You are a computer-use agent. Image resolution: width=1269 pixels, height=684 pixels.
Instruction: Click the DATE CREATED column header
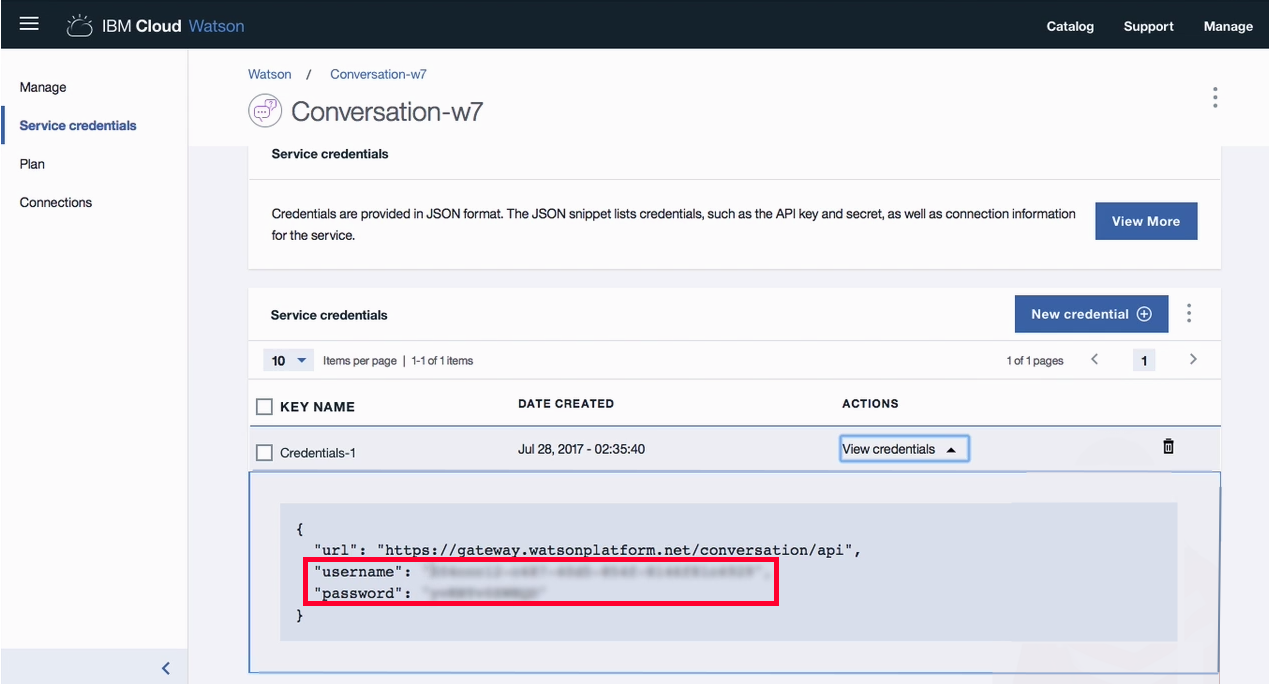566,404
